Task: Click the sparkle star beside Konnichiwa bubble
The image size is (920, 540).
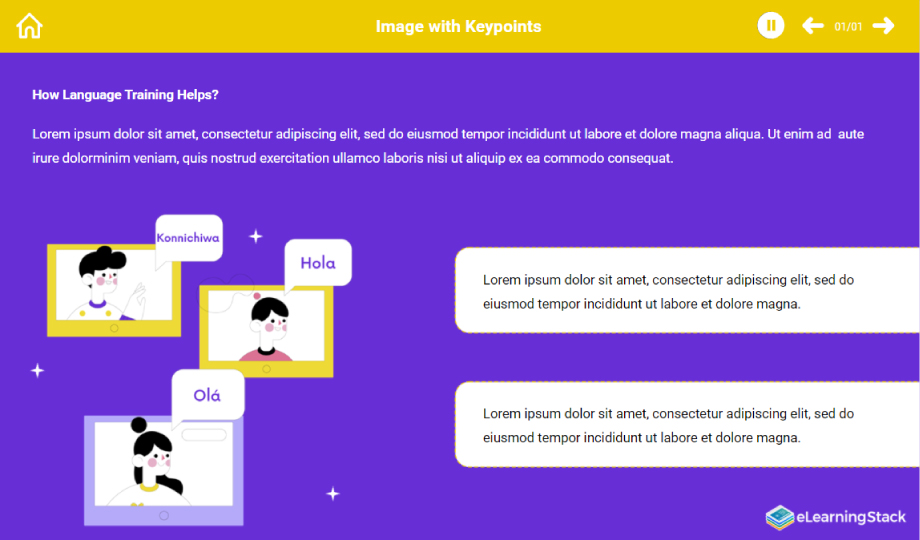Action: (255, 236)
